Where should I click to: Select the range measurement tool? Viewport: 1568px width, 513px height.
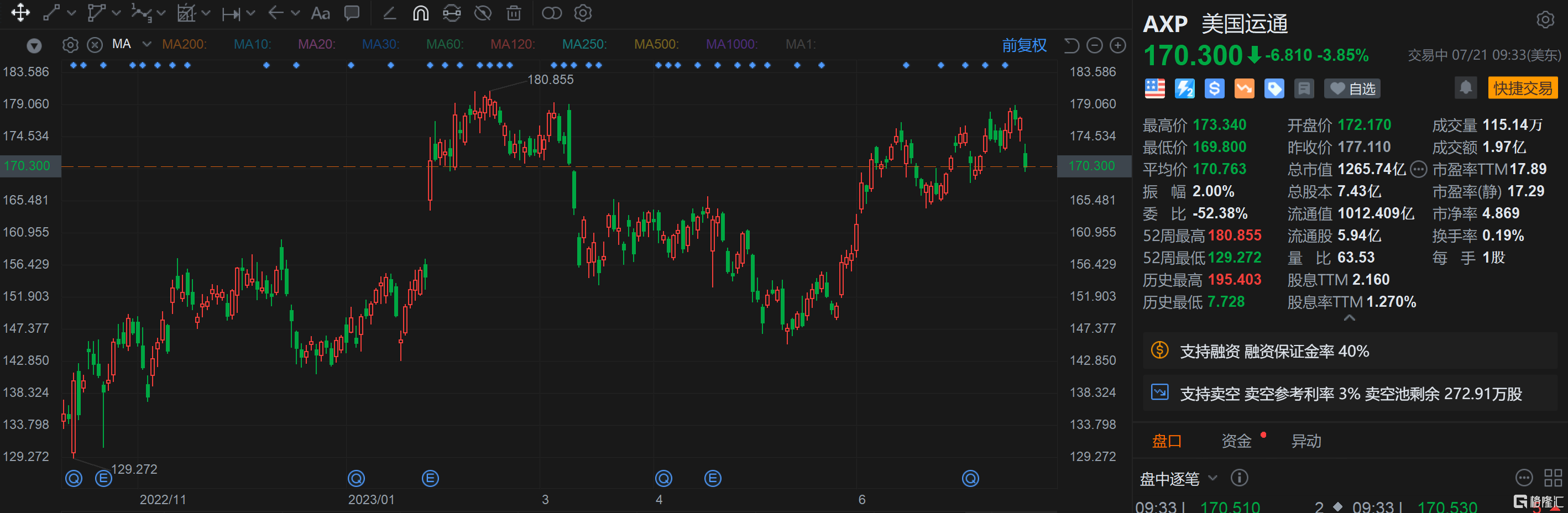[231, 13]
